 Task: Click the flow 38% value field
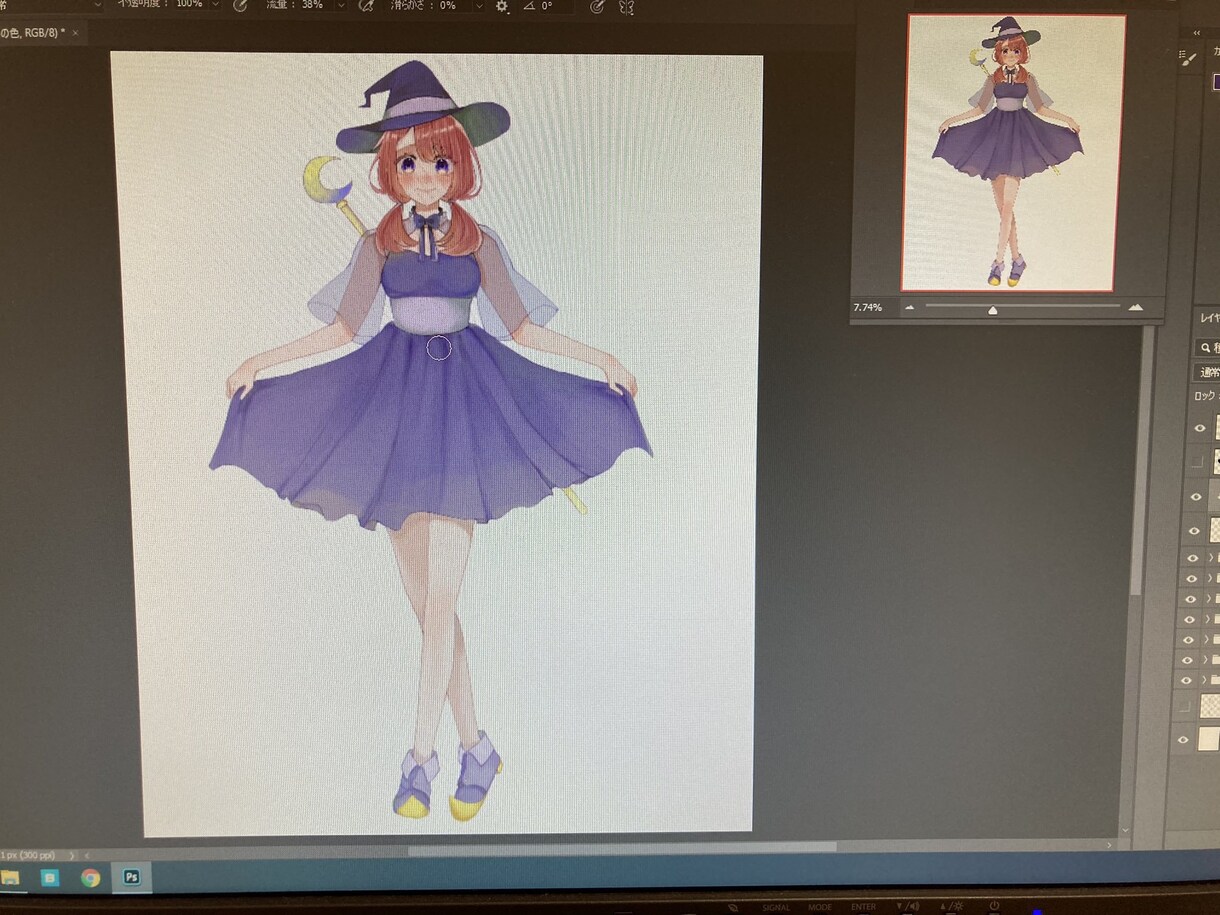click(x=312, y=5)
